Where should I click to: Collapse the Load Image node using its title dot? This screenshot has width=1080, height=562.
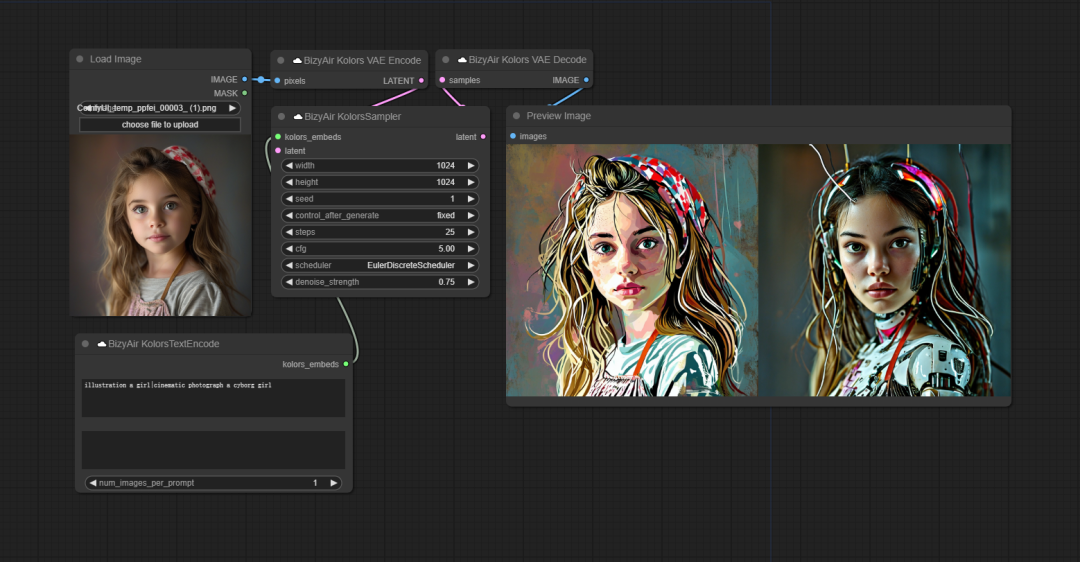point(80,59)
